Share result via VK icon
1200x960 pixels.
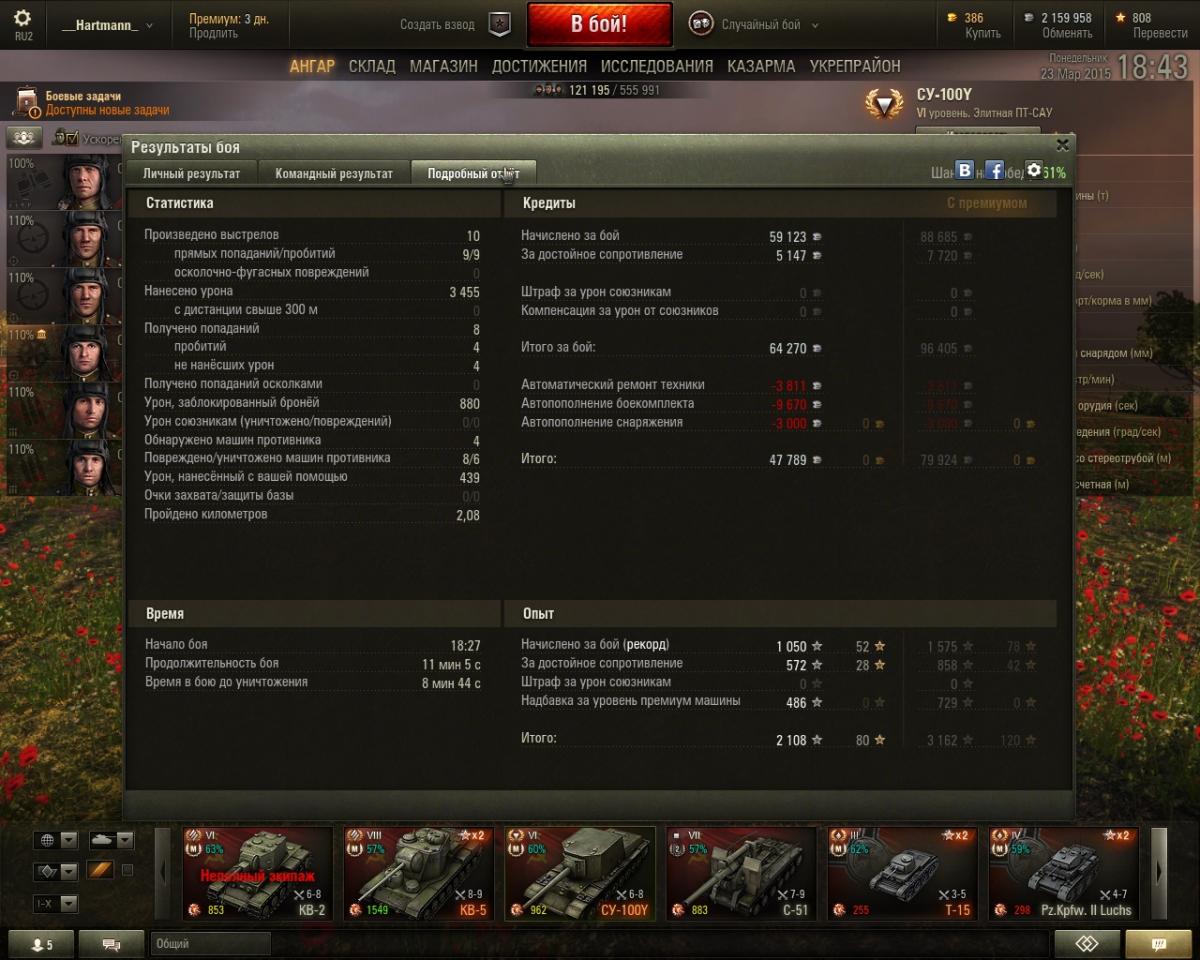click(x=964, y=170)
